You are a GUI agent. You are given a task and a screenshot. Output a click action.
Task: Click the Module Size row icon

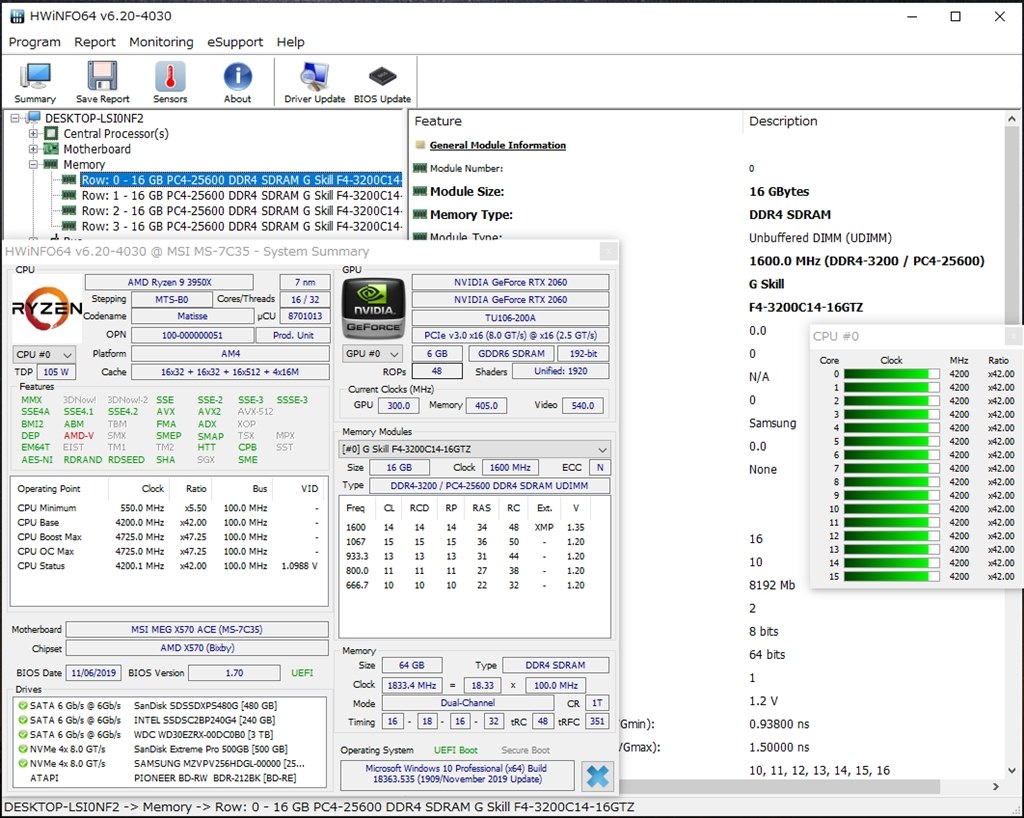click(420, 191)
